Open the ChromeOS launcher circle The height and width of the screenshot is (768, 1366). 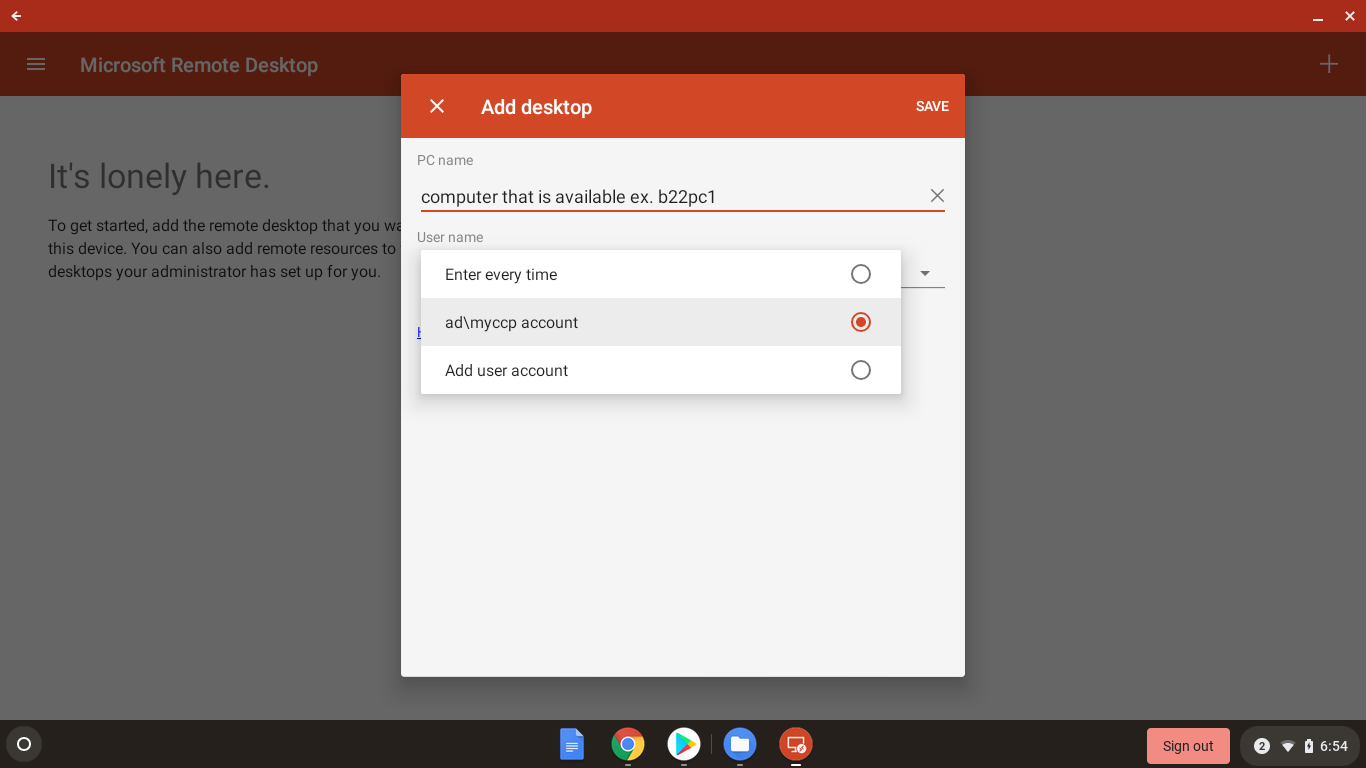click(24, 744)
